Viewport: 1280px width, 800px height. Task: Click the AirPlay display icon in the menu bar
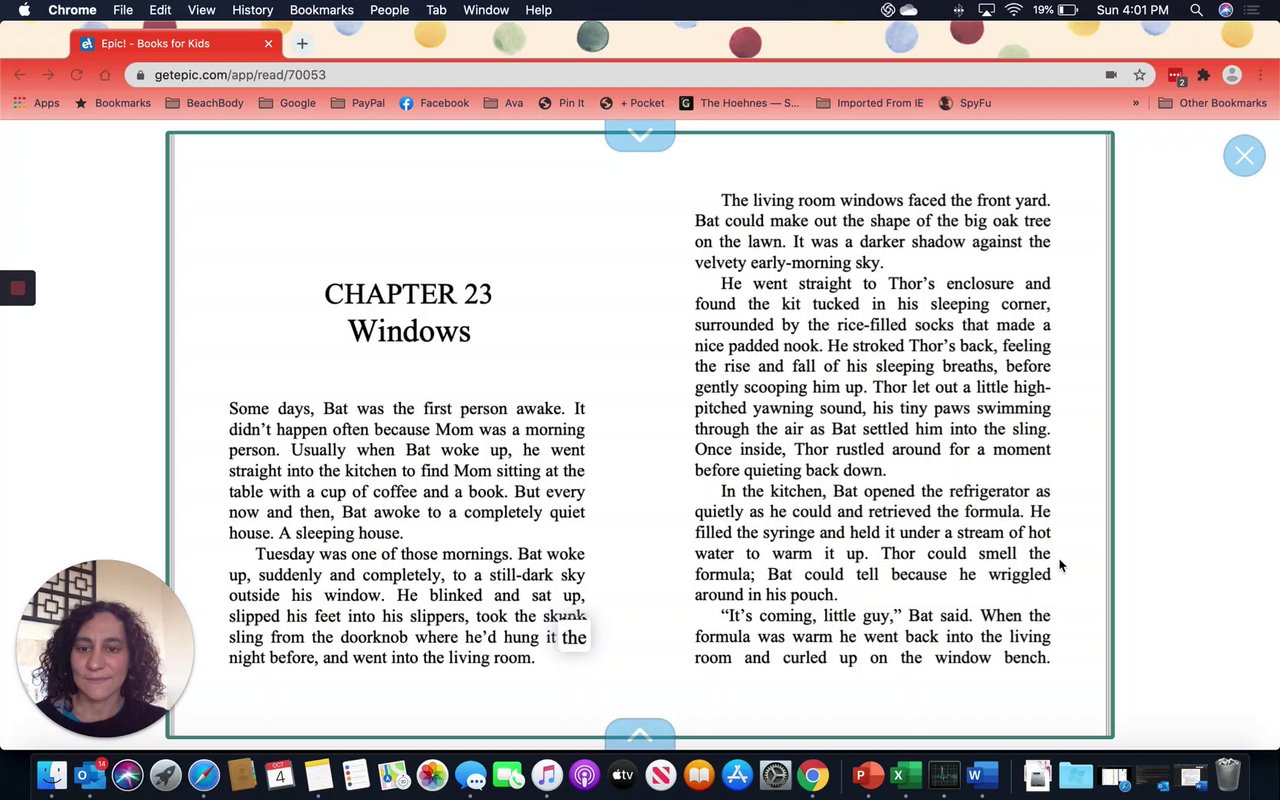click(987, 10)
